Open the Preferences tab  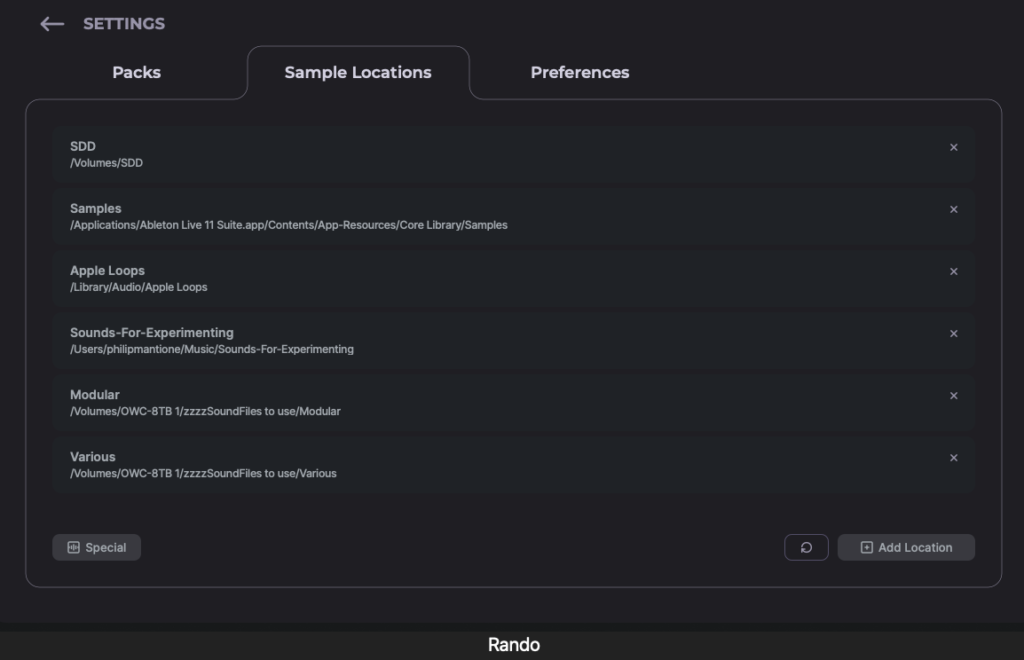click(x=580, y=72)
